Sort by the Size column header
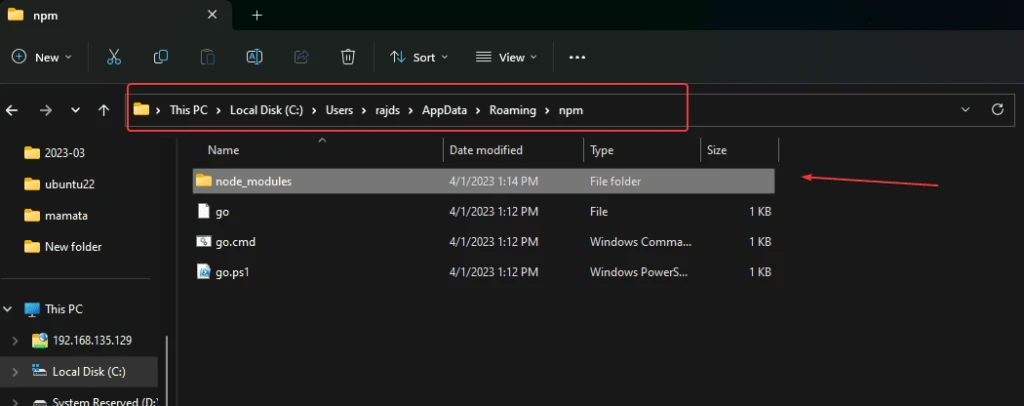The image size is (1024, 406). [716, 150]
